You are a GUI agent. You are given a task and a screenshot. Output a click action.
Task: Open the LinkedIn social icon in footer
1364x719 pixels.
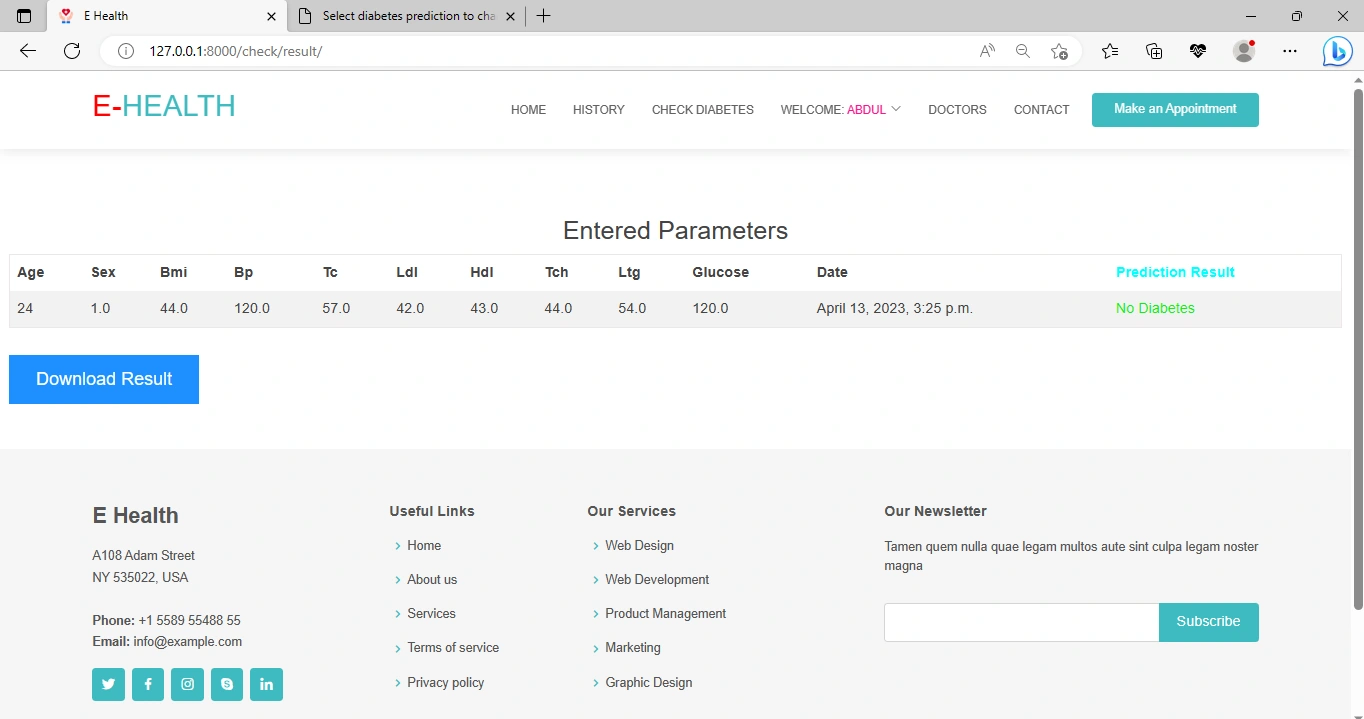click(x=266, y=684)
